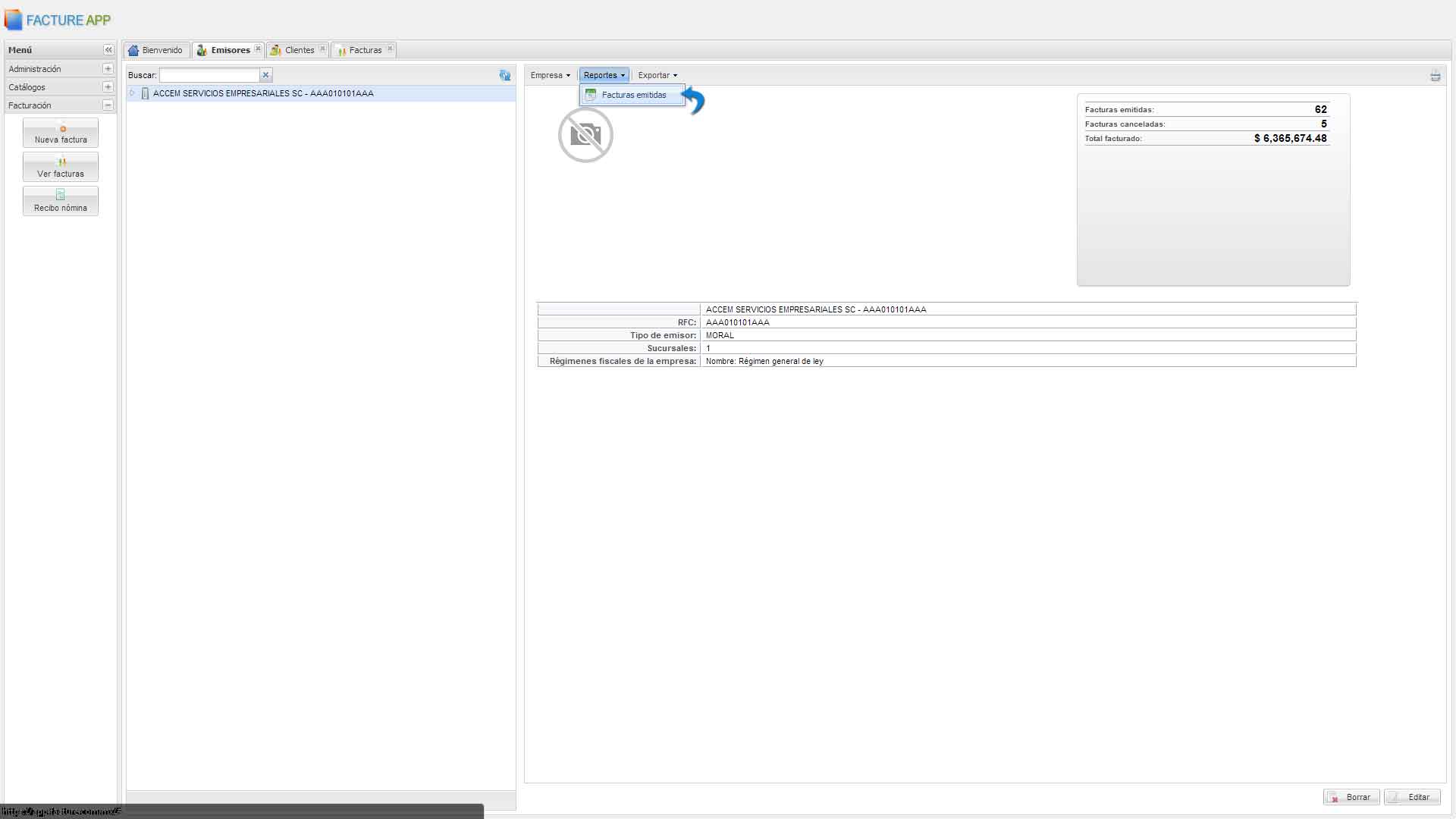1456x819 pixels.
Task: Expand the ACCEM SERVICIOS EMPRESARIALES tree node
Action: [x=133, y=93]
